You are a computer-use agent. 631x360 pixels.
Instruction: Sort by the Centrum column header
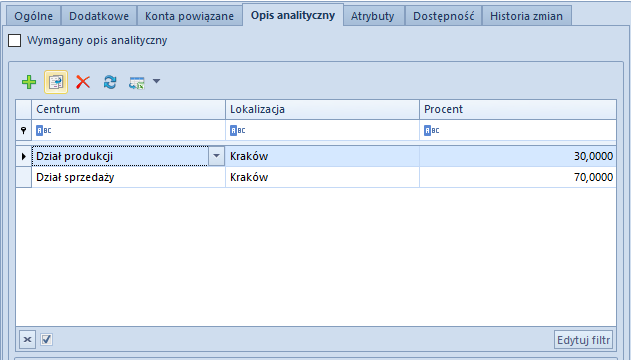click(128, 109)
